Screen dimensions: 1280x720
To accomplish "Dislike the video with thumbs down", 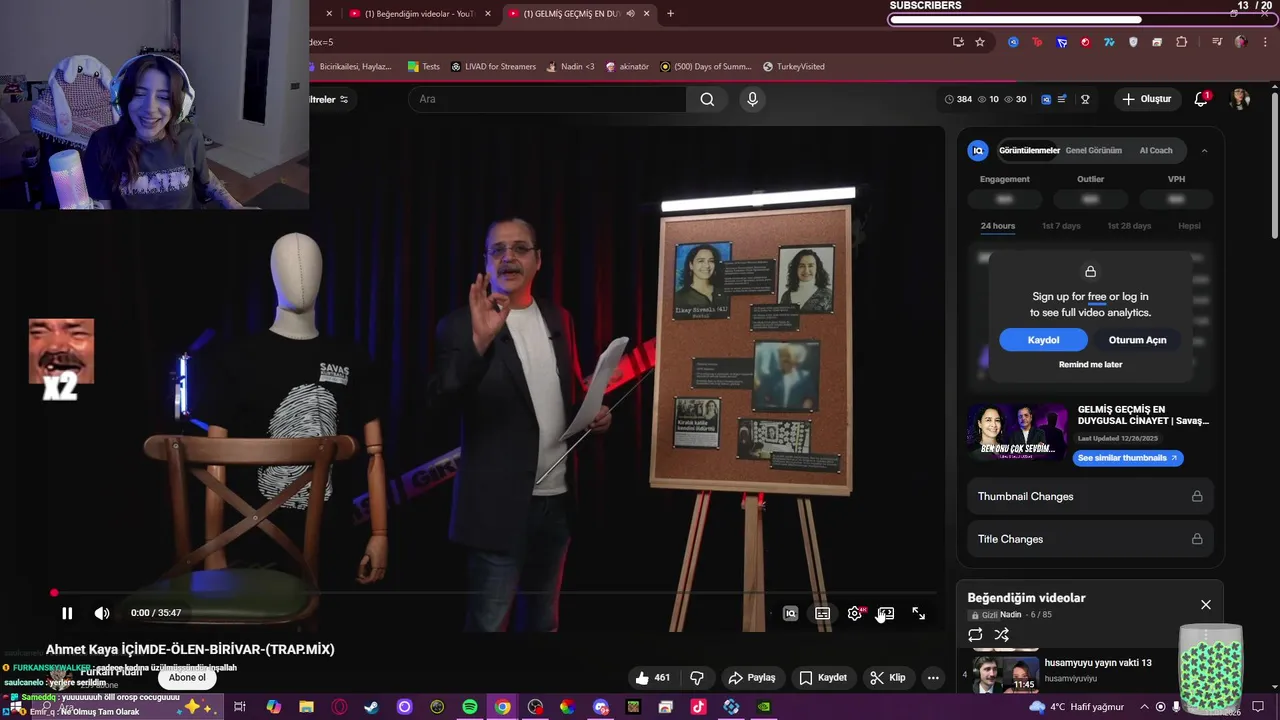I will click(697, 677).
